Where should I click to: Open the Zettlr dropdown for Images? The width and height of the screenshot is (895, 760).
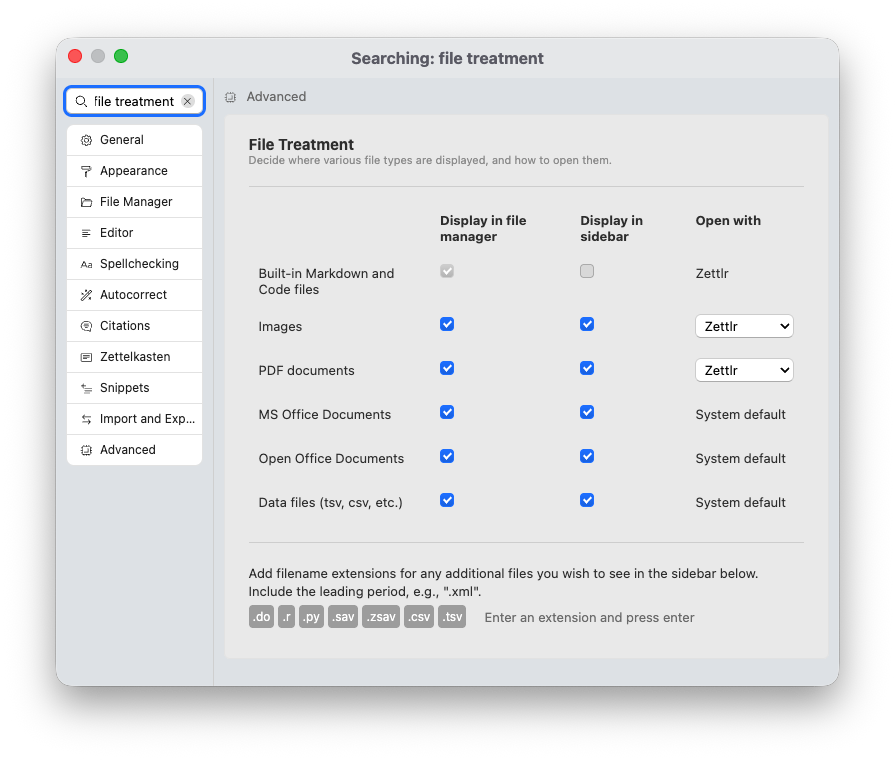744,326
